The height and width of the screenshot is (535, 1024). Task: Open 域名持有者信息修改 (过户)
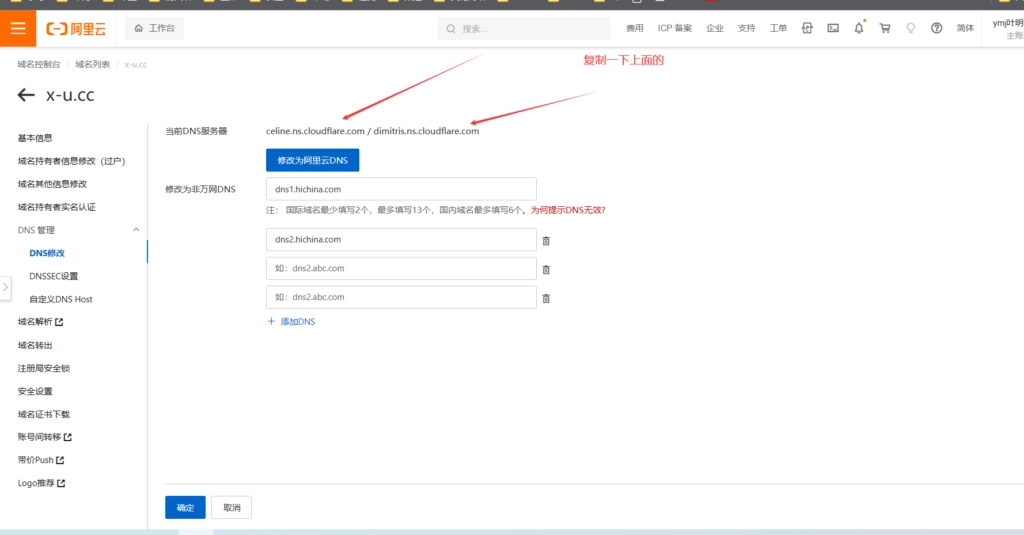point(71,161)
